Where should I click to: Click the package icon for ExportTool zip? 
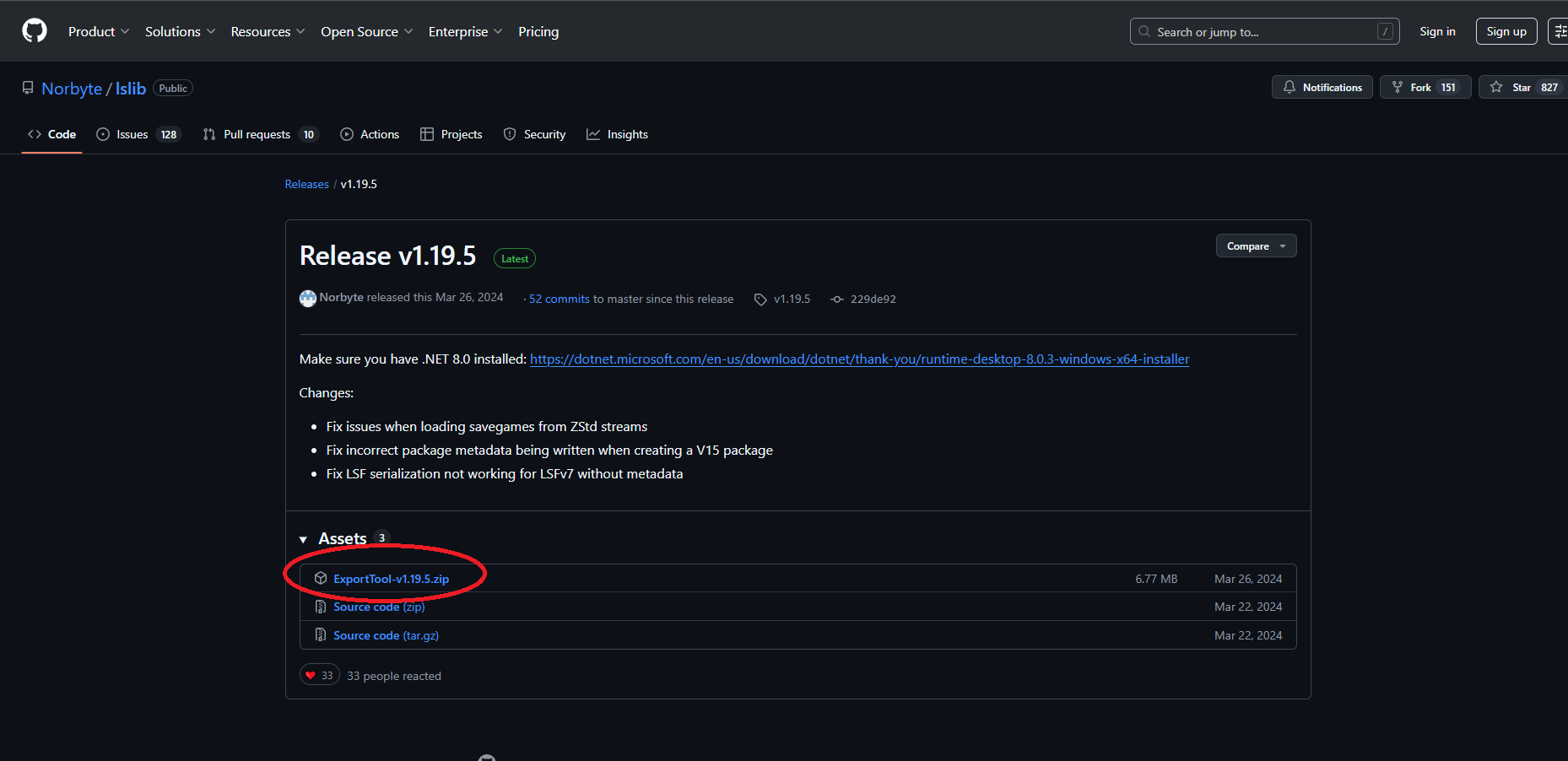pos(321,578)
